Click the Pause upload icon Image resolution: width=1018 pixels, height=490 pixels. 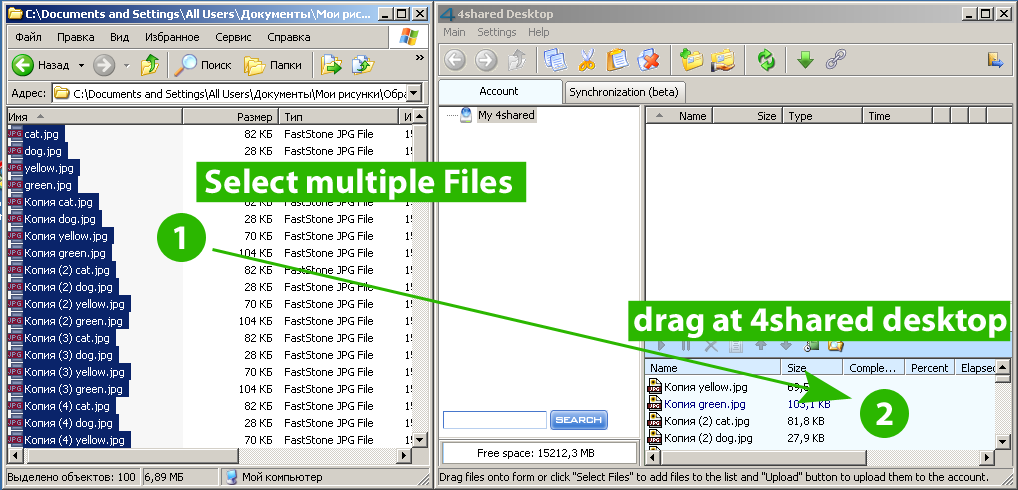pos(686,345)
